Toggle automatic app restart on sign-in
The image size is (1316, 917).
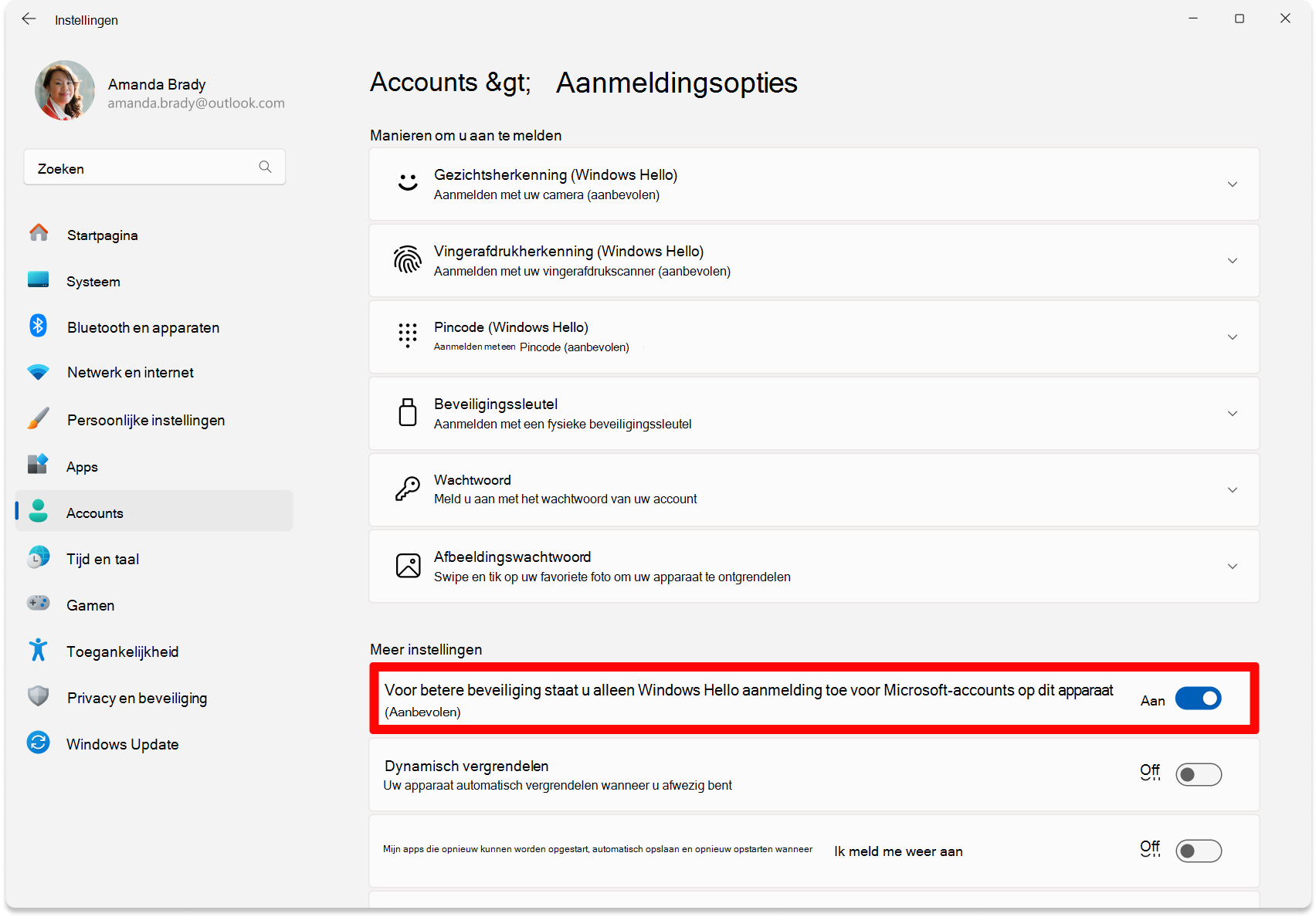point(1199,851)
